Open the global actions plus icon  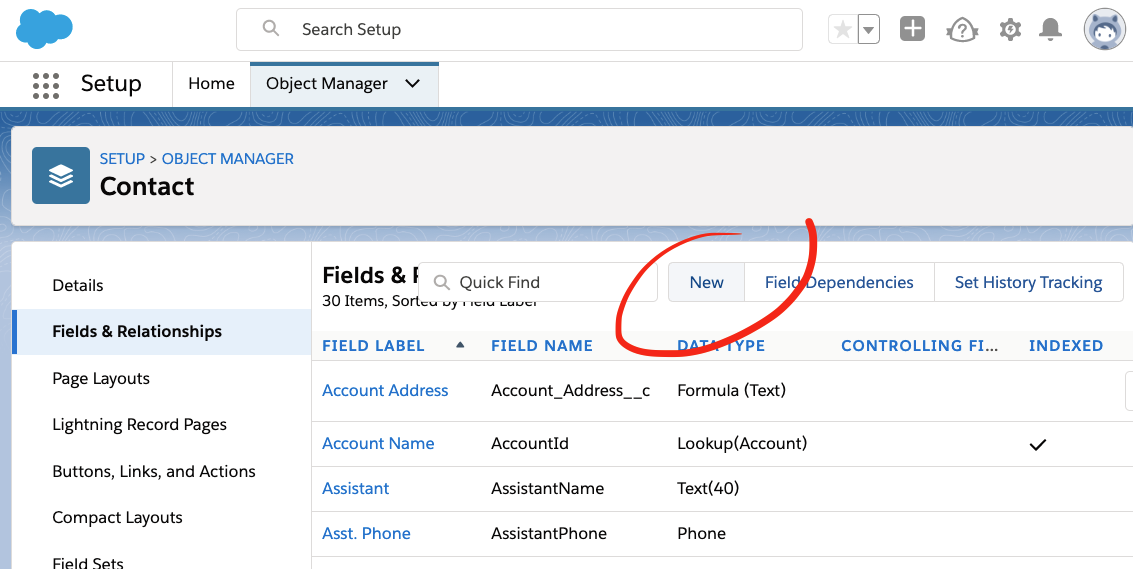point(912,29)
